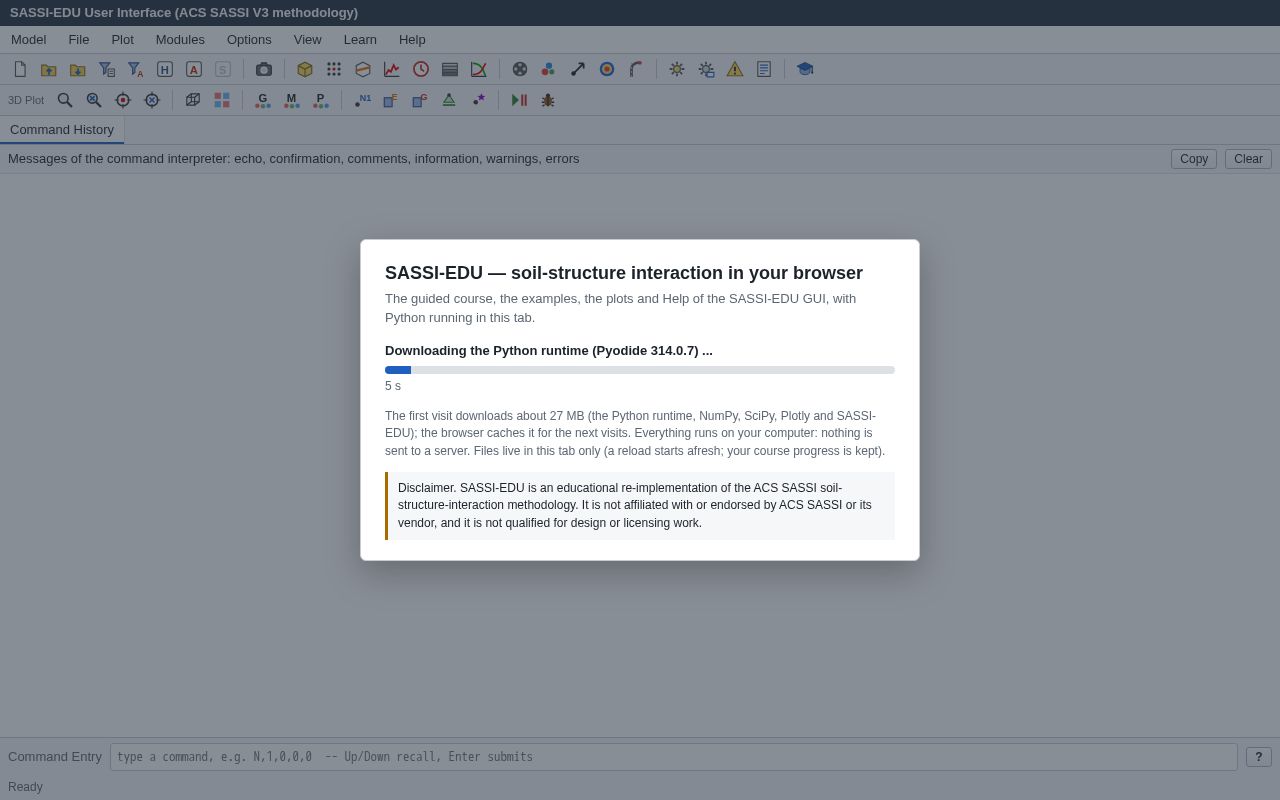Click the Pyodide download progress bar

click(x=640, y=370)
